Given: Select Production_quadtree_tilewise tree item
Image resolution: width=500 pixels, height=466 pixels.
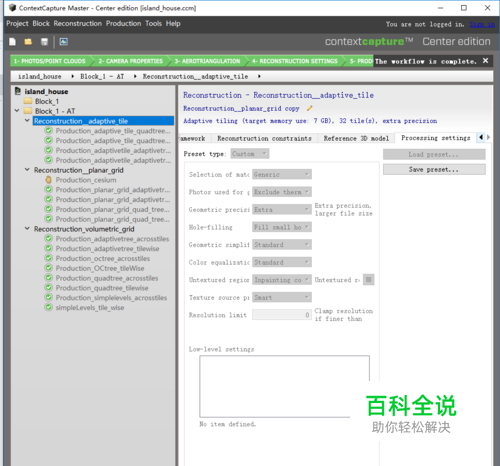Looking at the screenshot, I should 102,288.
